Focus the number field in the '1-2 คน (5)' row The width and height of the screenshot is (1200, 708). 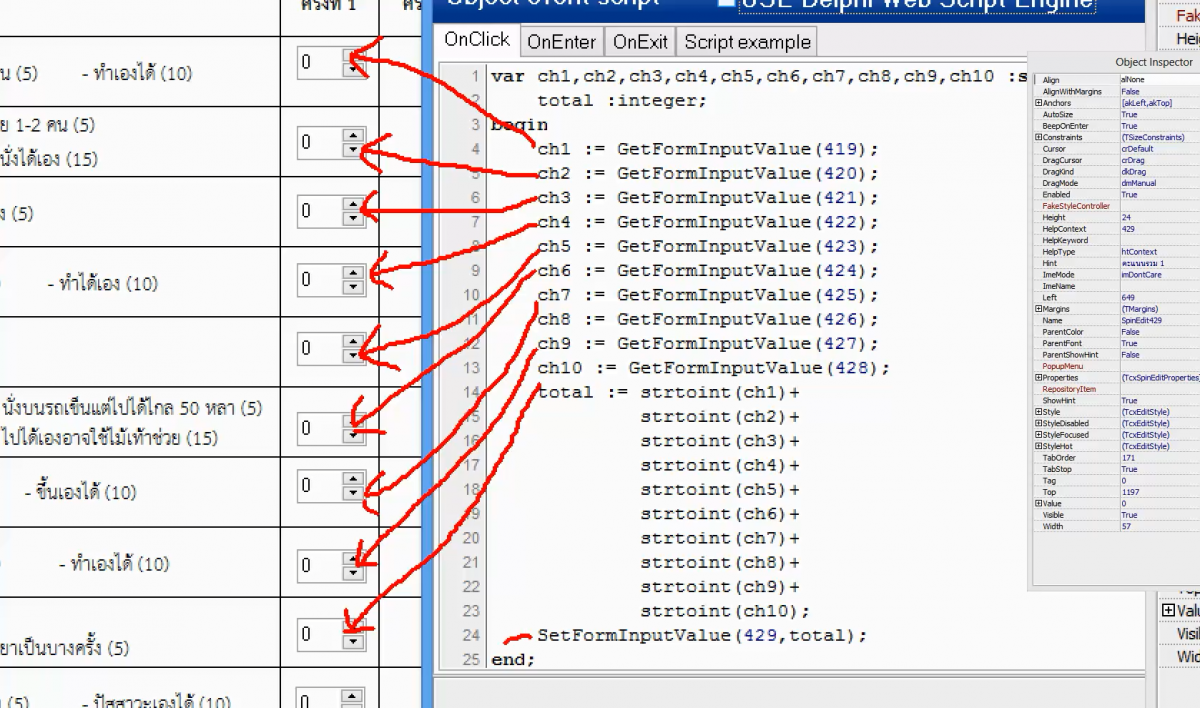(x=320, y=142)
